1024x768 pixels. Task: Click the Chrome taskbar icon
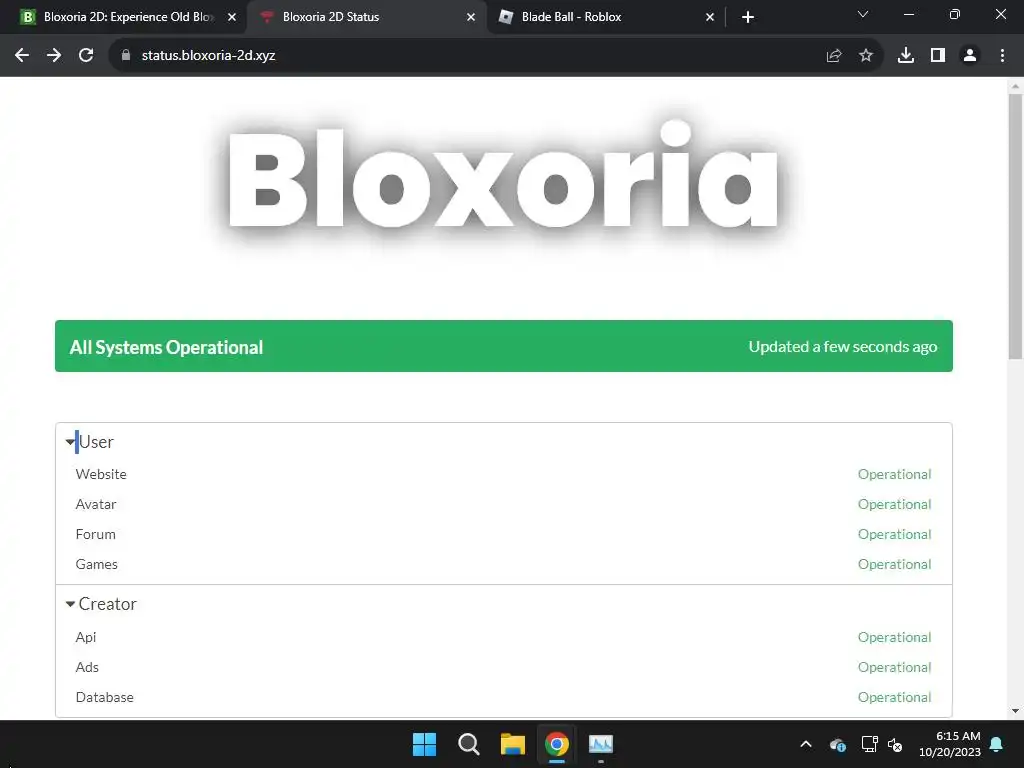pos(557,744)
